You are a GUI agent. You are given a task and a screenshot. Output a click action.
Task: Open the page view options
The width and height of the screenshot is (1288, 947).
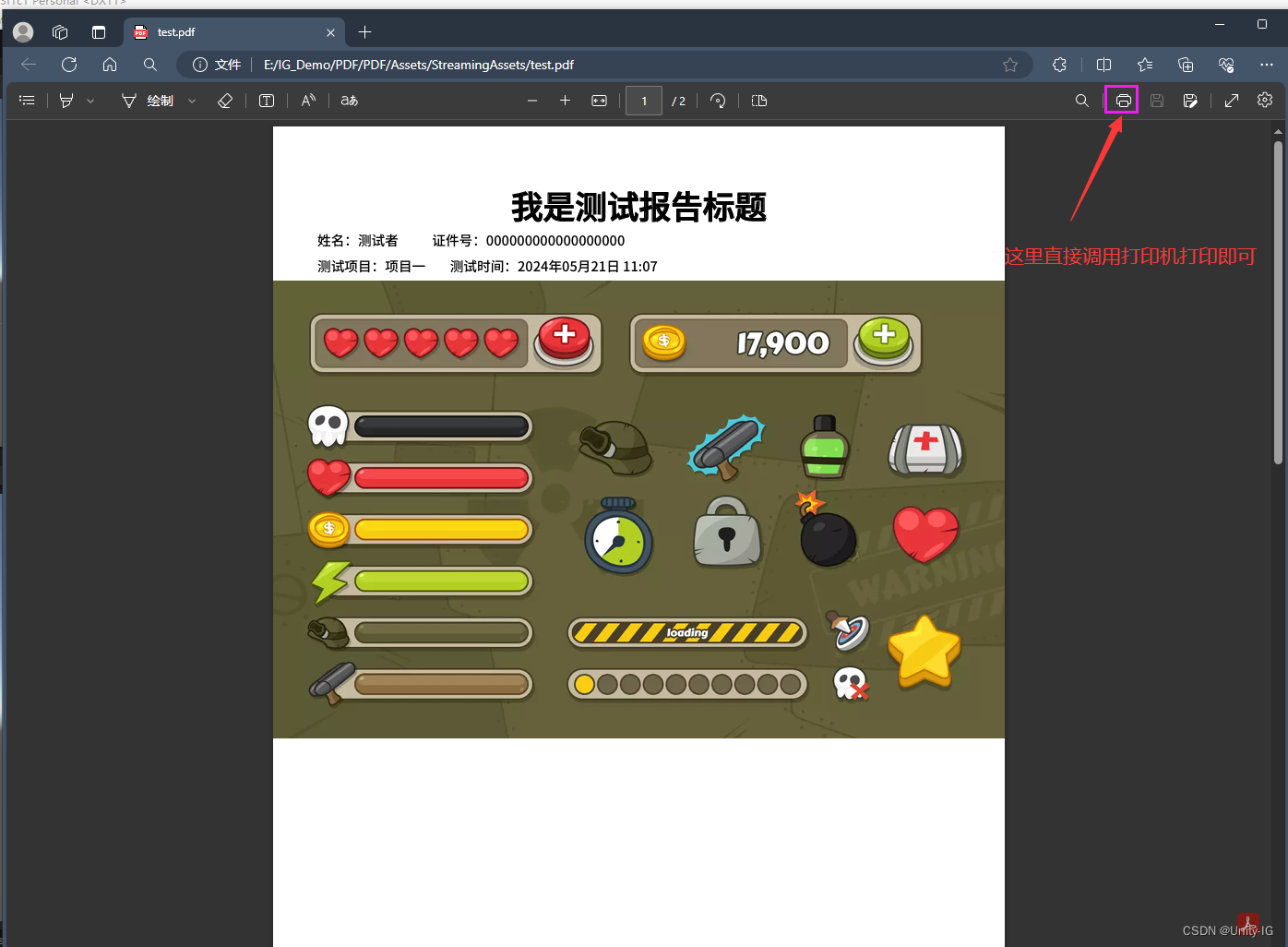pos(759,101)
